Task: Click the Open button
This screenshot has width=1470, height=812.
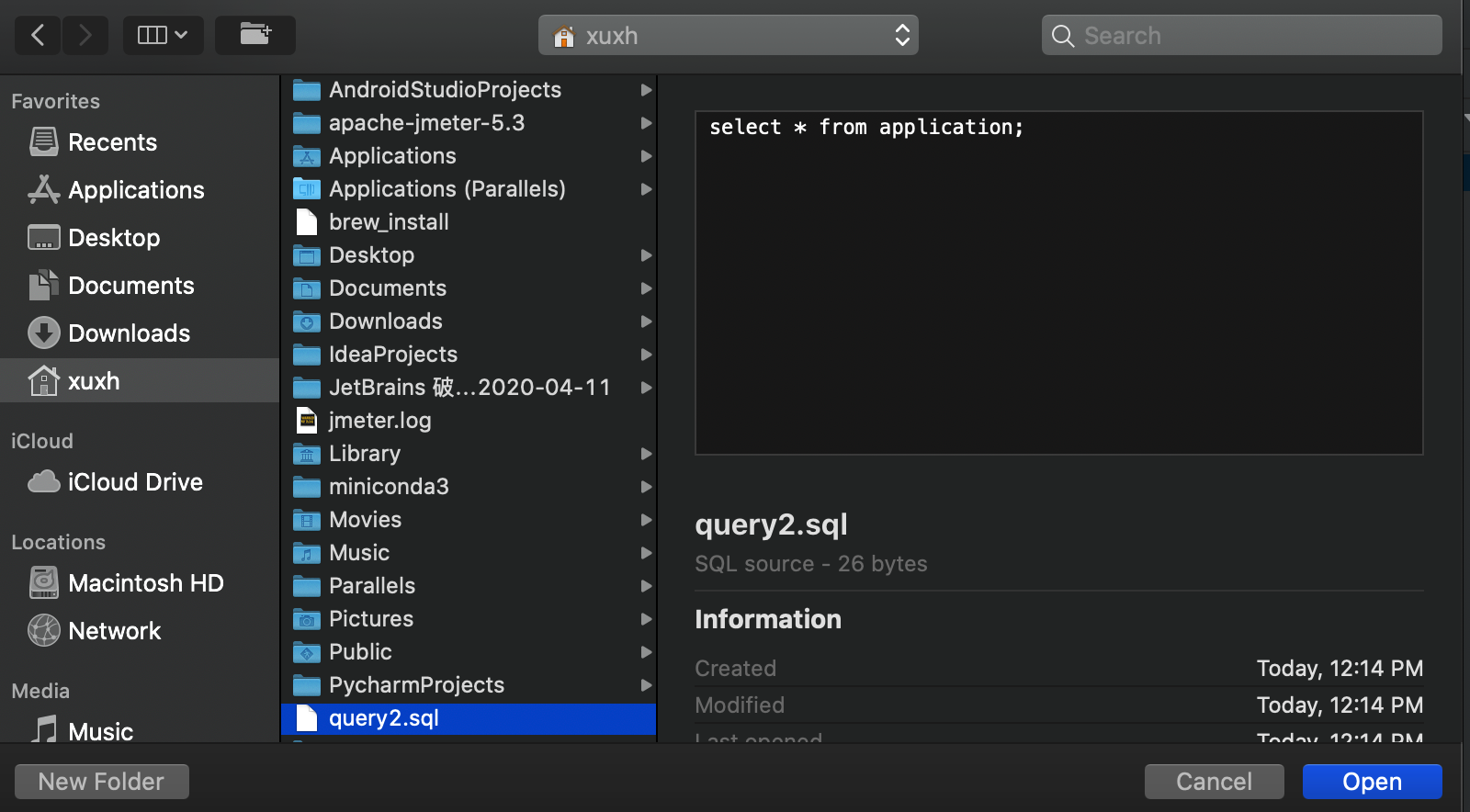Action: [x=1372, y=782]
